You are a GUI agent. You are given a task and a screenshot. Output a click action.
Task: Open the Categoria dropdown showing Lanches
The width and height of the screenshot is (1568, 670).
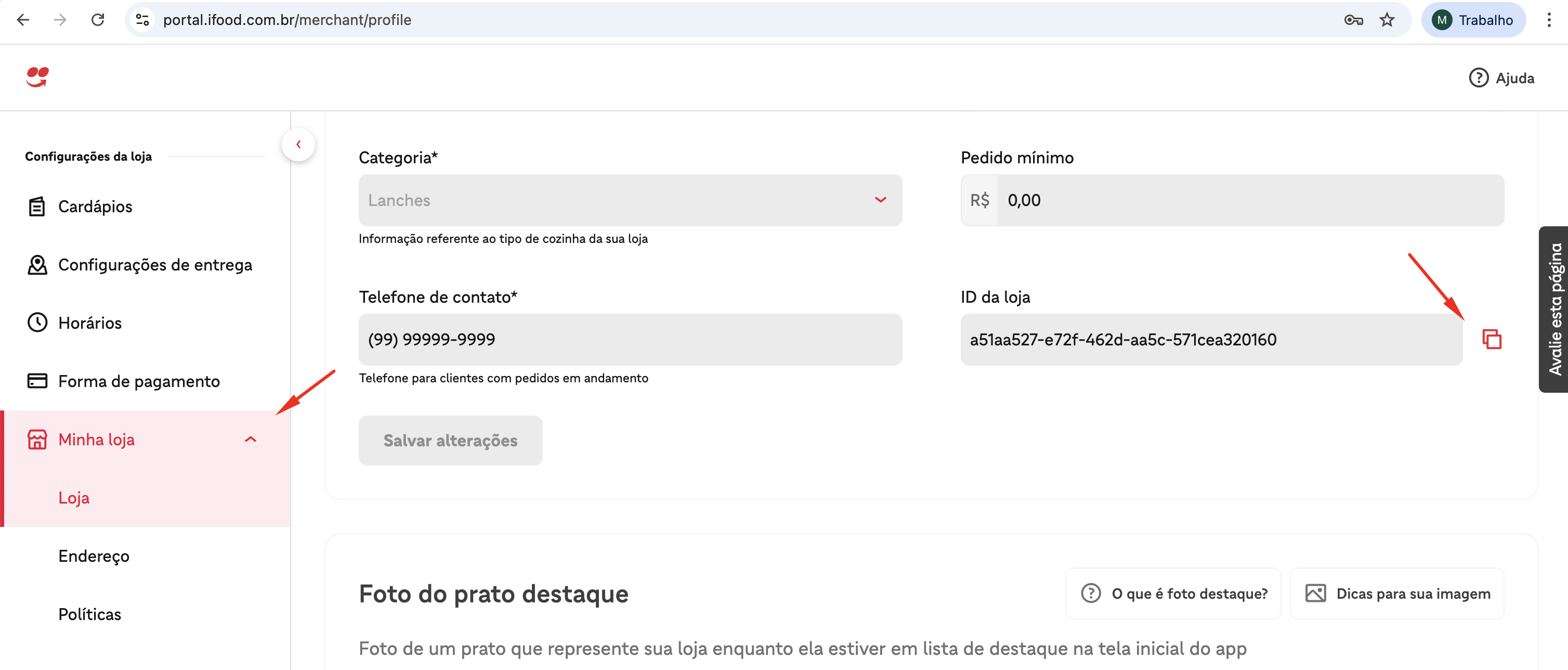tap(880, 200)
